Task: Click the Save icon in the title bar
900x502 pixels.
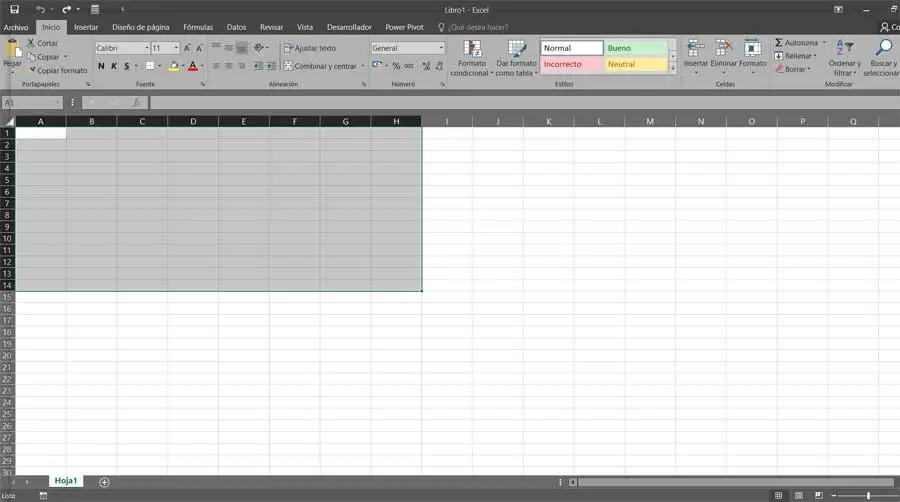Action: (x=14, y=9)
